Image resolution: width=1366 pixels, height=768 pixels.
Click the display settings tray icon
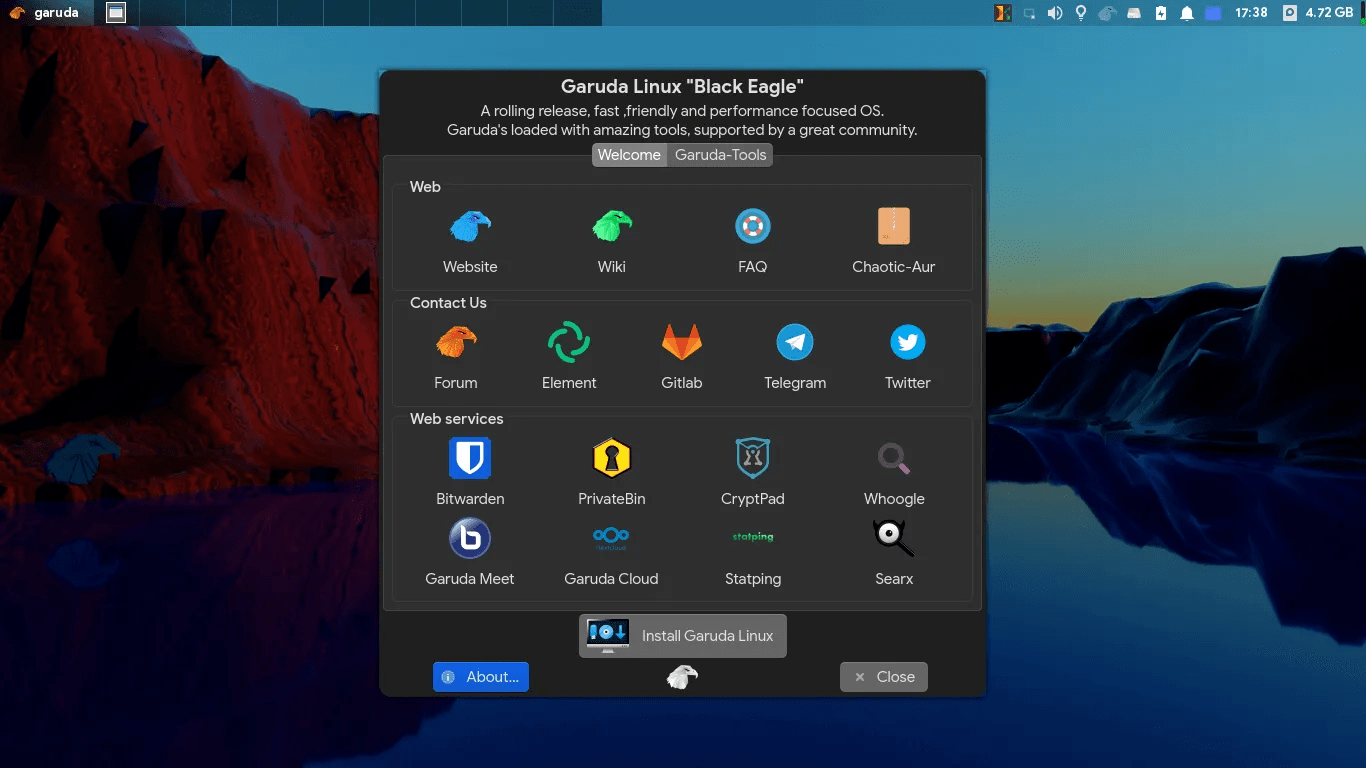pyautogui.click(x=1029, y=13)
